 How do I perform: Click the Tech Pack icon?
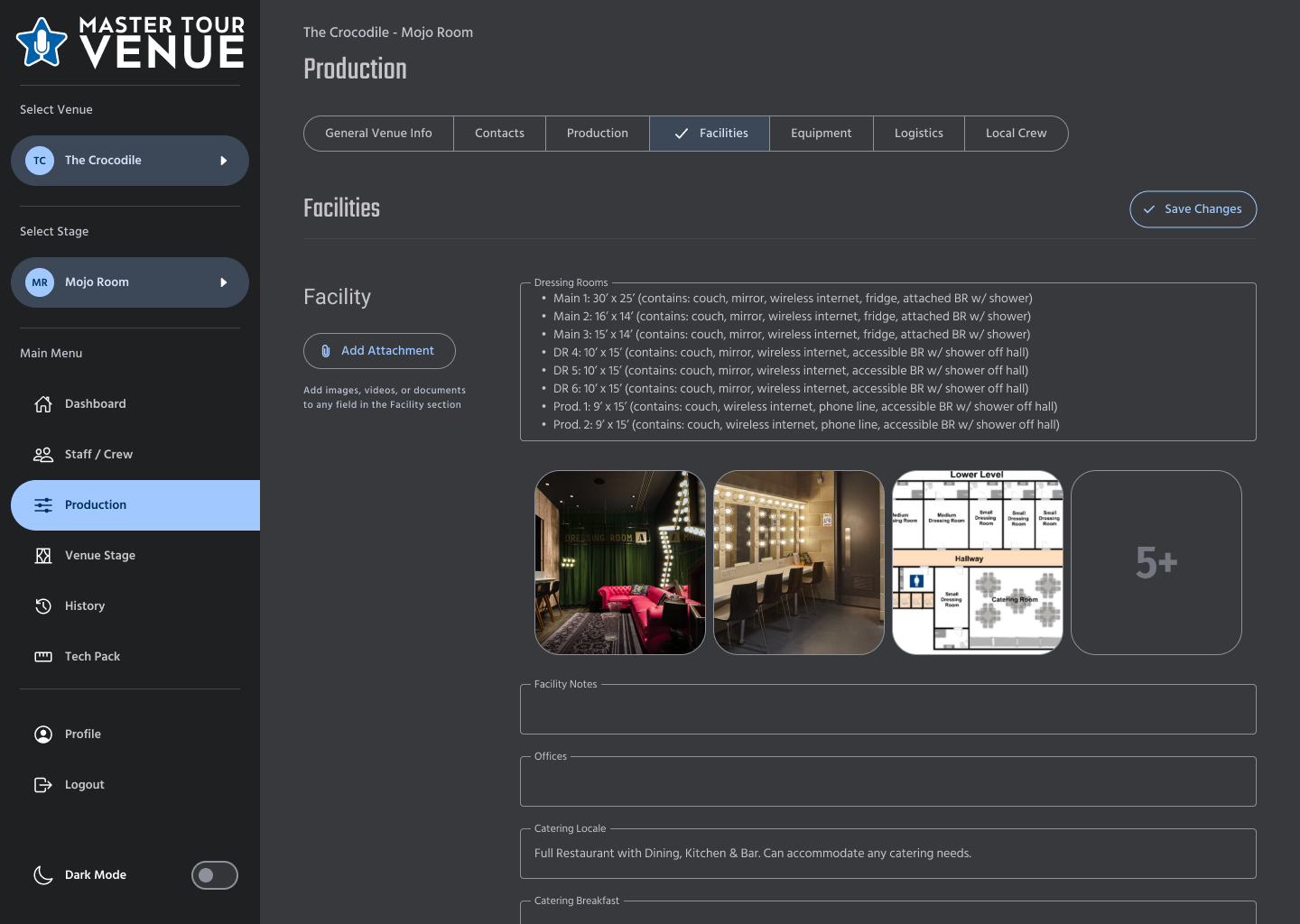(43, 657)
